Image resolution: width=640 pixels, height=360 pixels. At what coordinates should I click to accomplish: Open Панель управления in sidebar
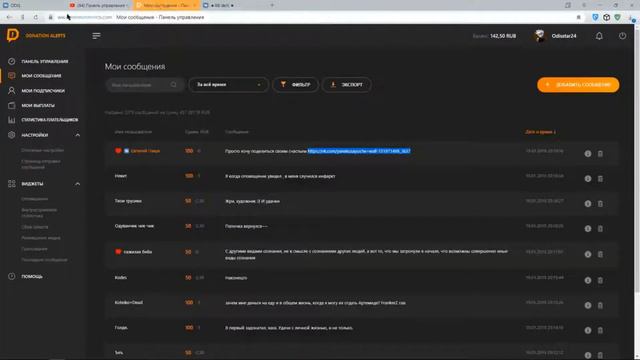[44, 61]
